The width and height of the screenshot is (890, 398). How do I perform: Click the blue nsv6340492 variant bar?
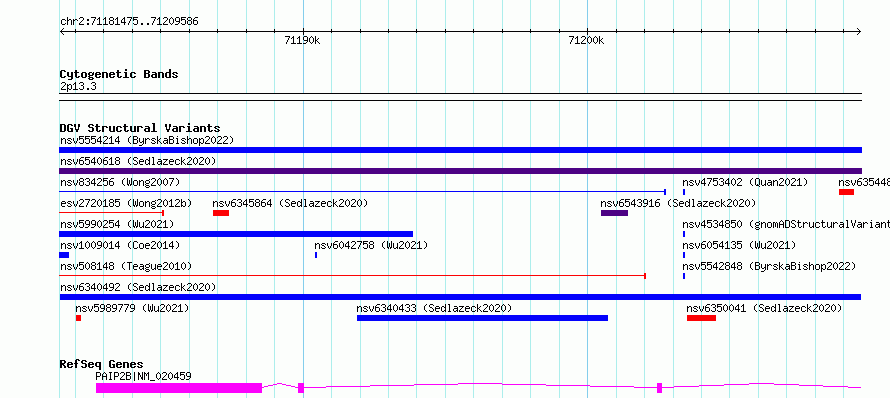pos(460,297)
